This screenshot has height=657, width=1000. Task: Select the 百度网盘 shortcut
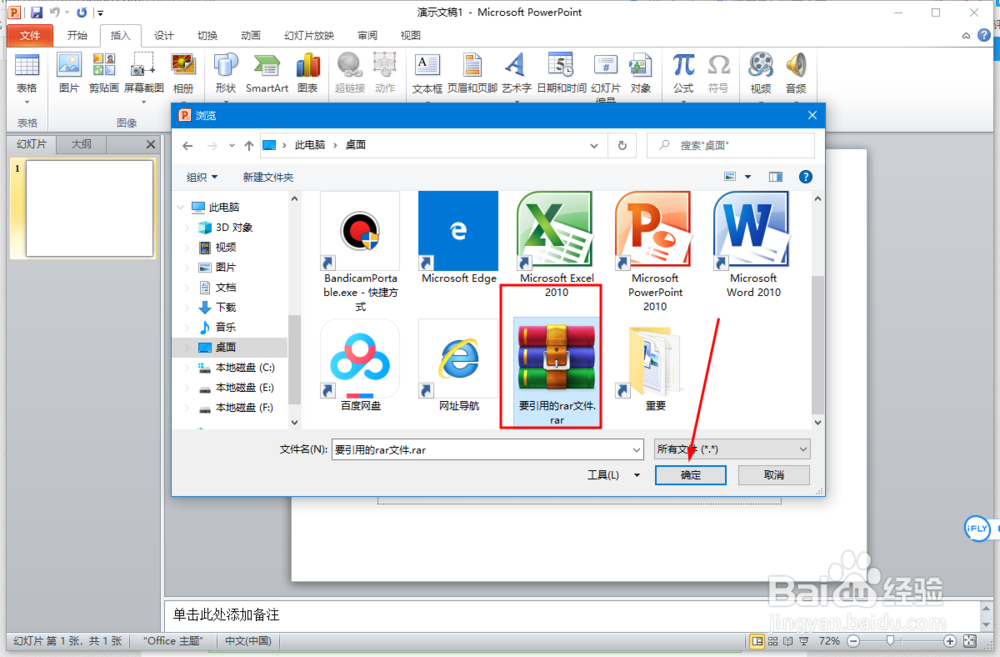point(360,366)
